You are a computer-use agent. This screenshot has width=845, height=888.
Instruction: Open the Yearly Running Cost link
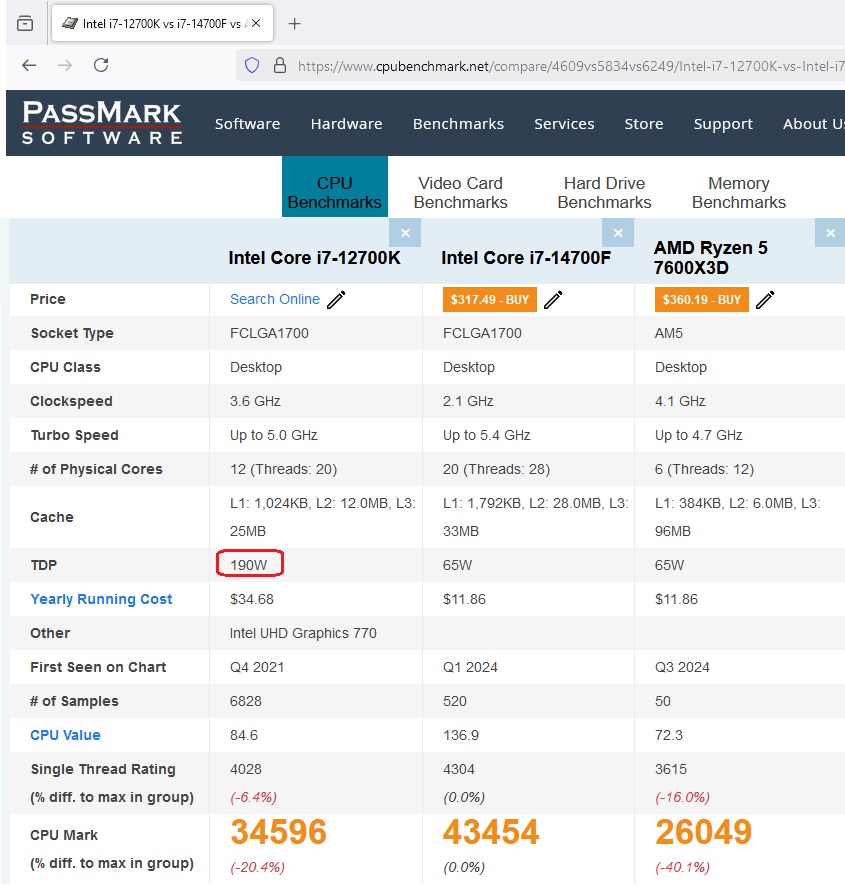(101, 599)
